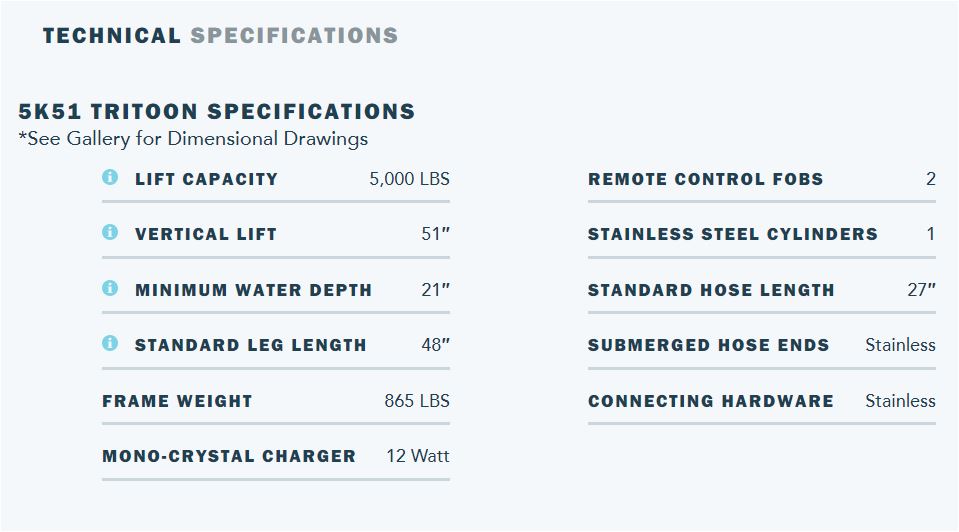
Task: Click the 5,000 LBS capacity value
Action: tap(409, 180)
